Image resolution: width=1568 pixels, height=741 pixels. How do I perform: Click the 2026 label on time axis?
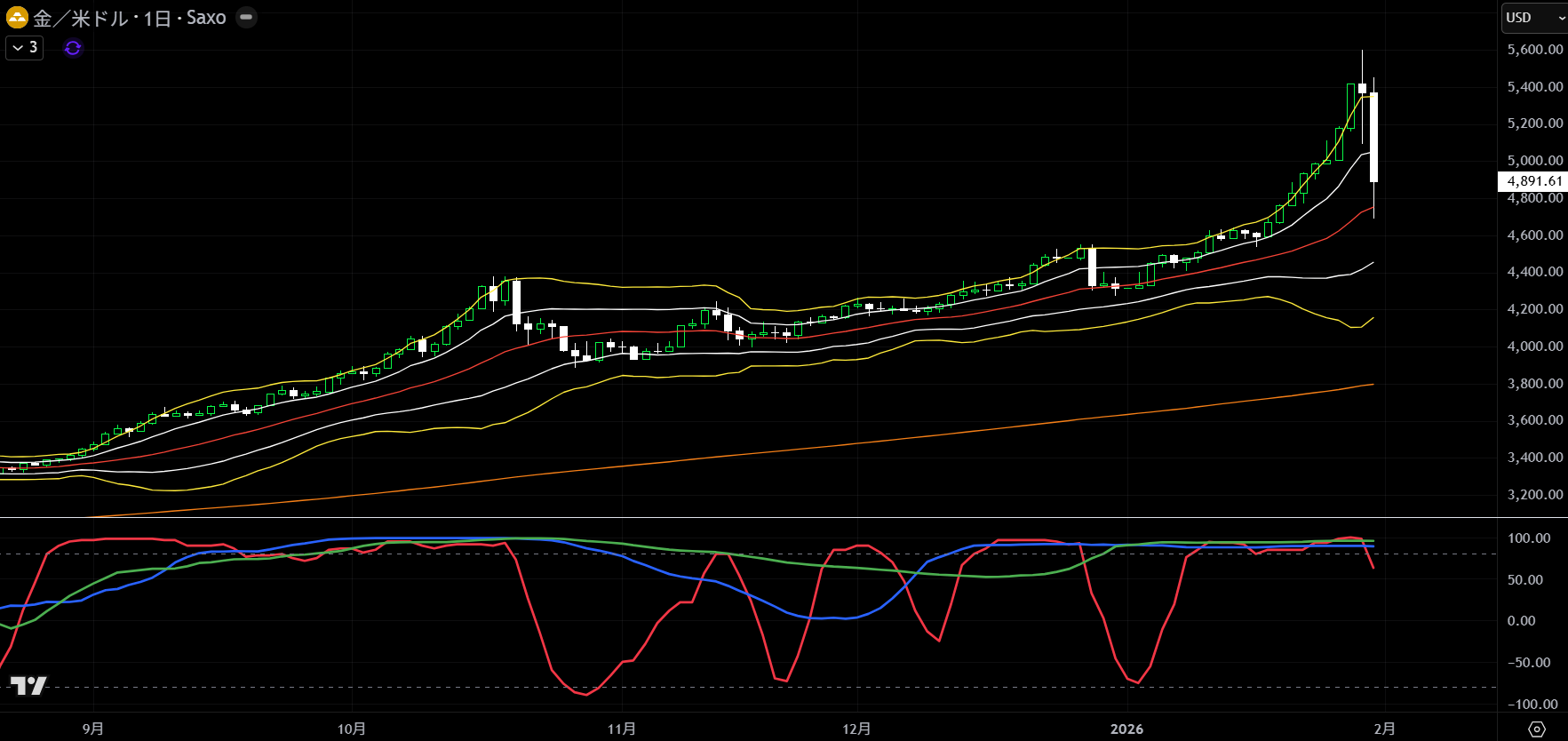(1126, 729)
